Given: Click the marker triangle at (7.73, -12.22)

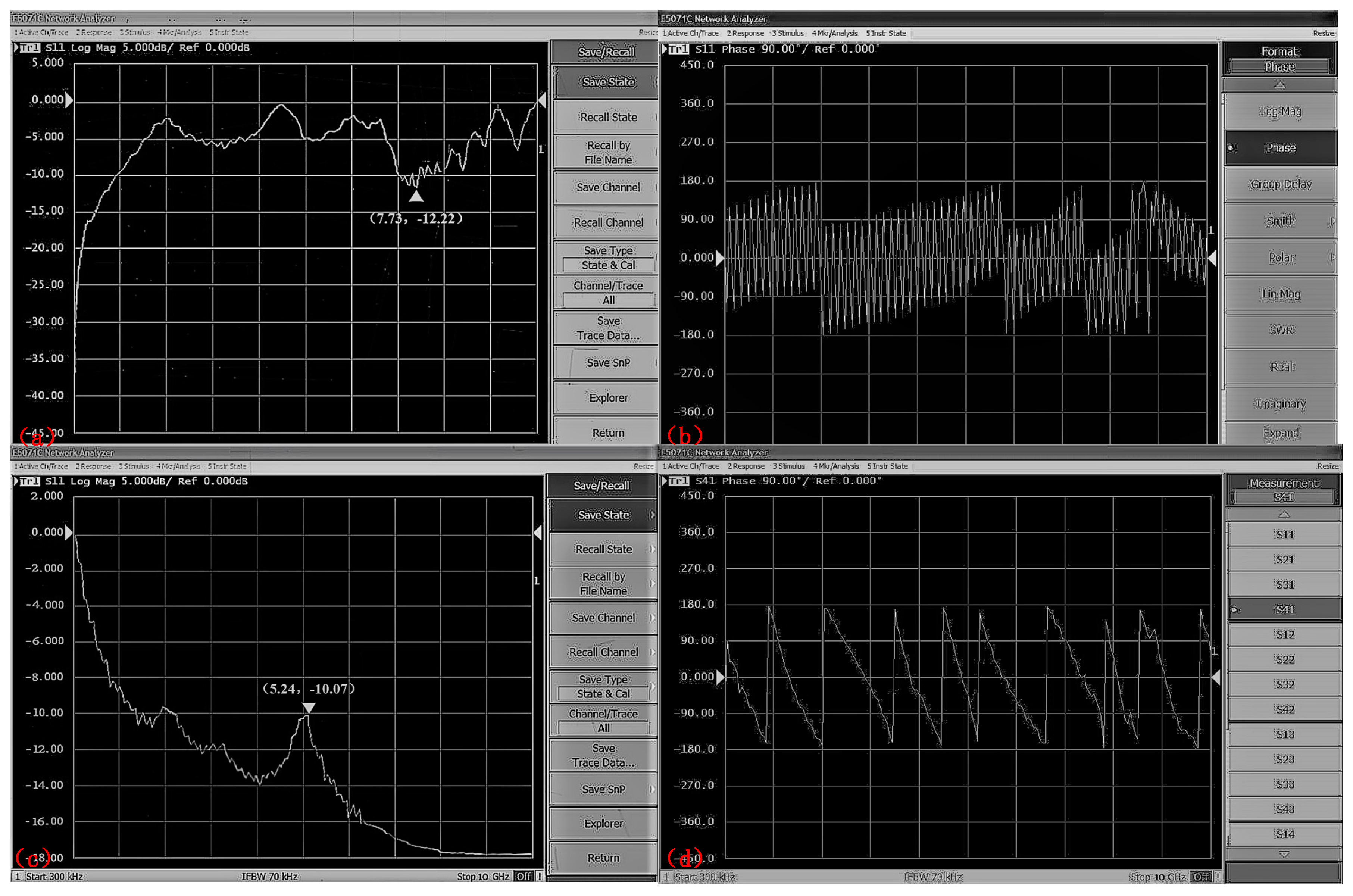Looking at the screenshot, I should 416,197.
